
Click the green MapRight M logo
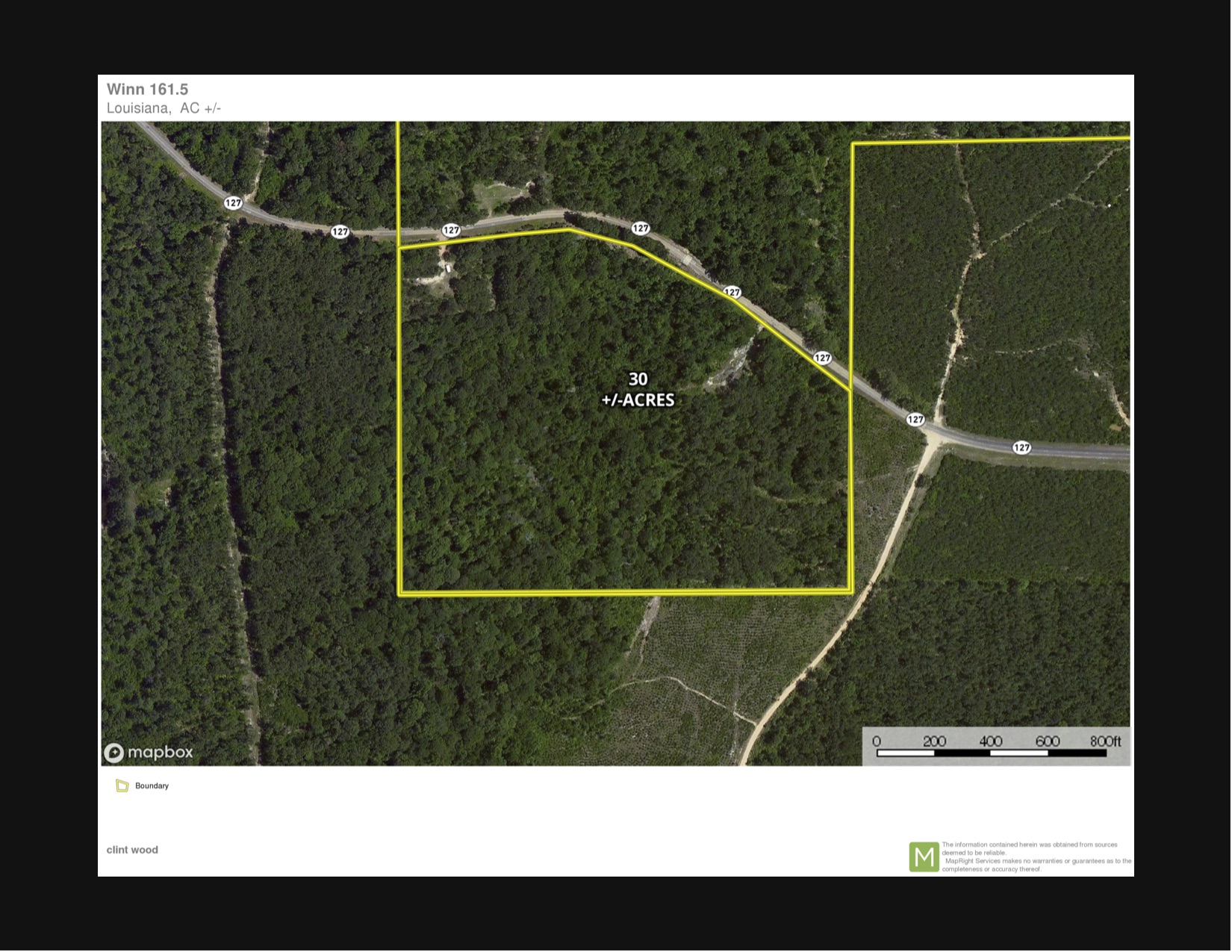924,857
